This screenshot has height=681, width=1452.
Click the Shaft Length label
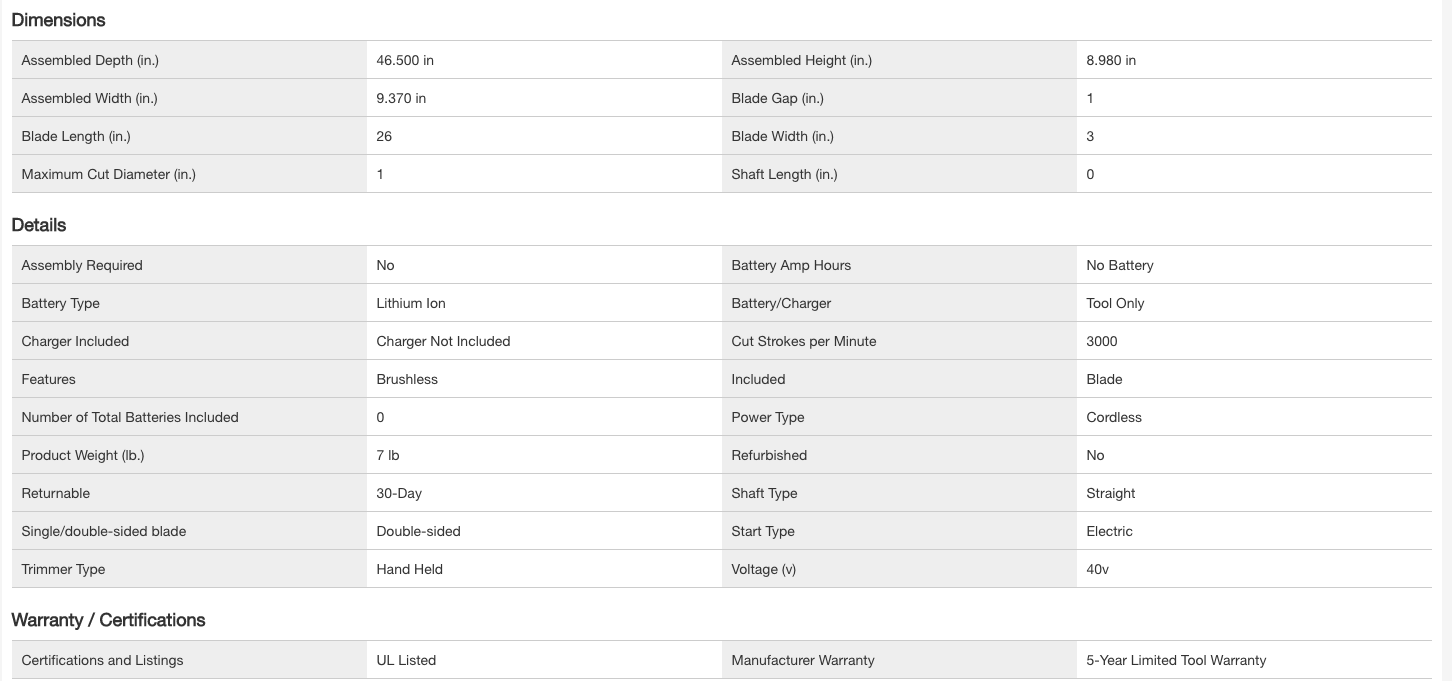pos(784,174)
